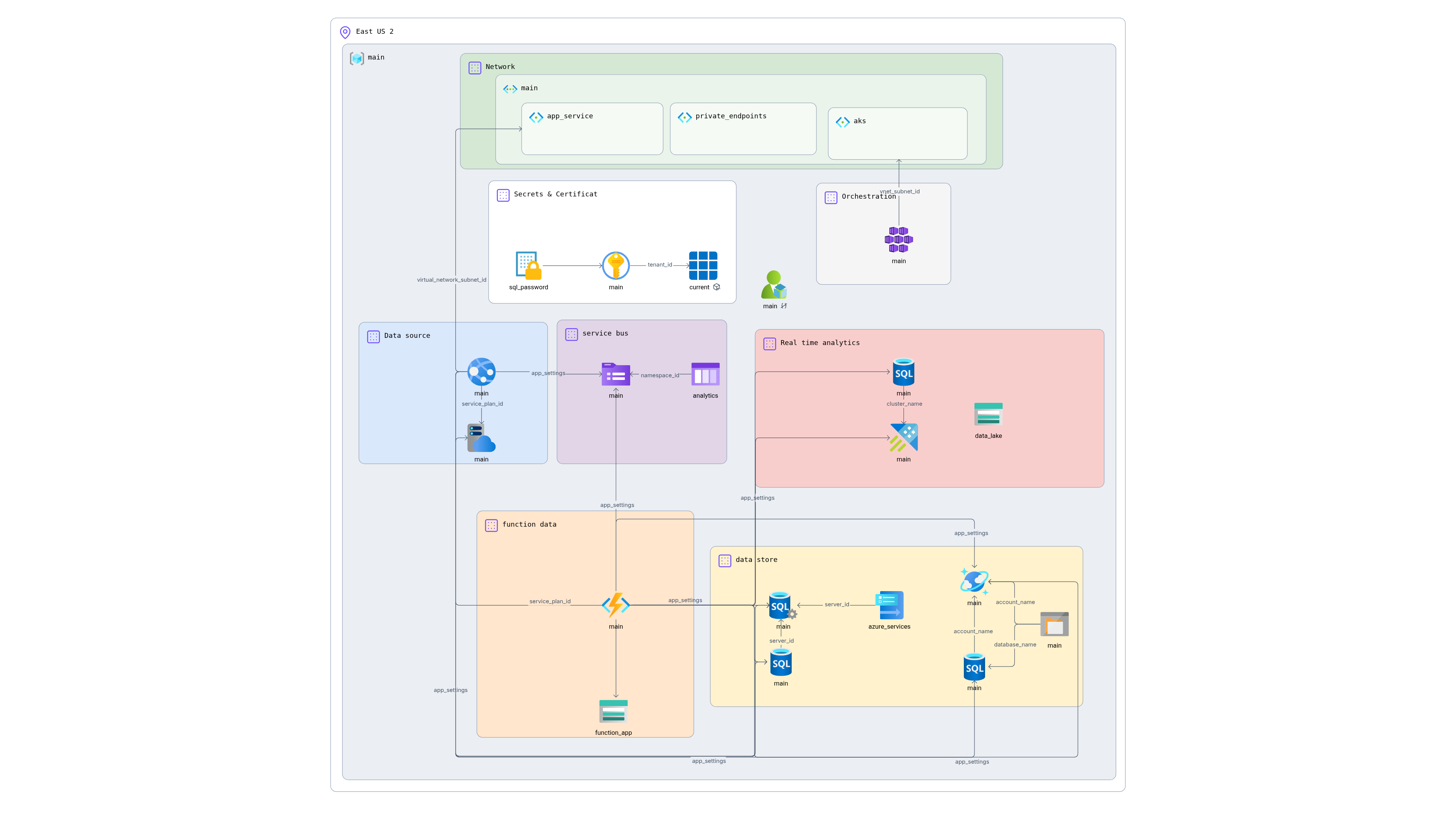1456x819 pixels.
Task: Select the azure_services label text
Action: tap(890, 627)
